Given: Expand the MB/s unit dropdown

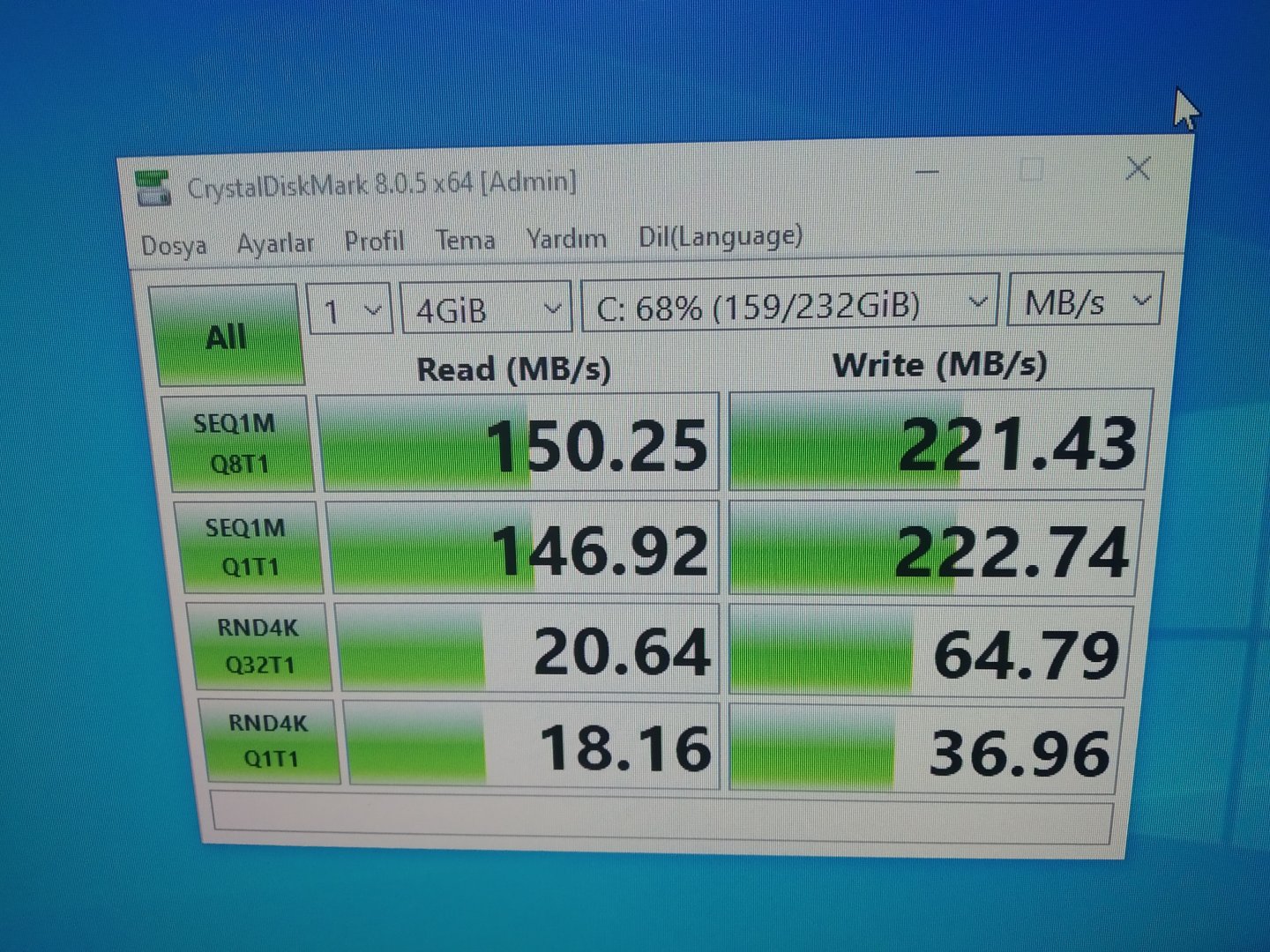Looking at the screenshot, I should tap(1085, 301).
